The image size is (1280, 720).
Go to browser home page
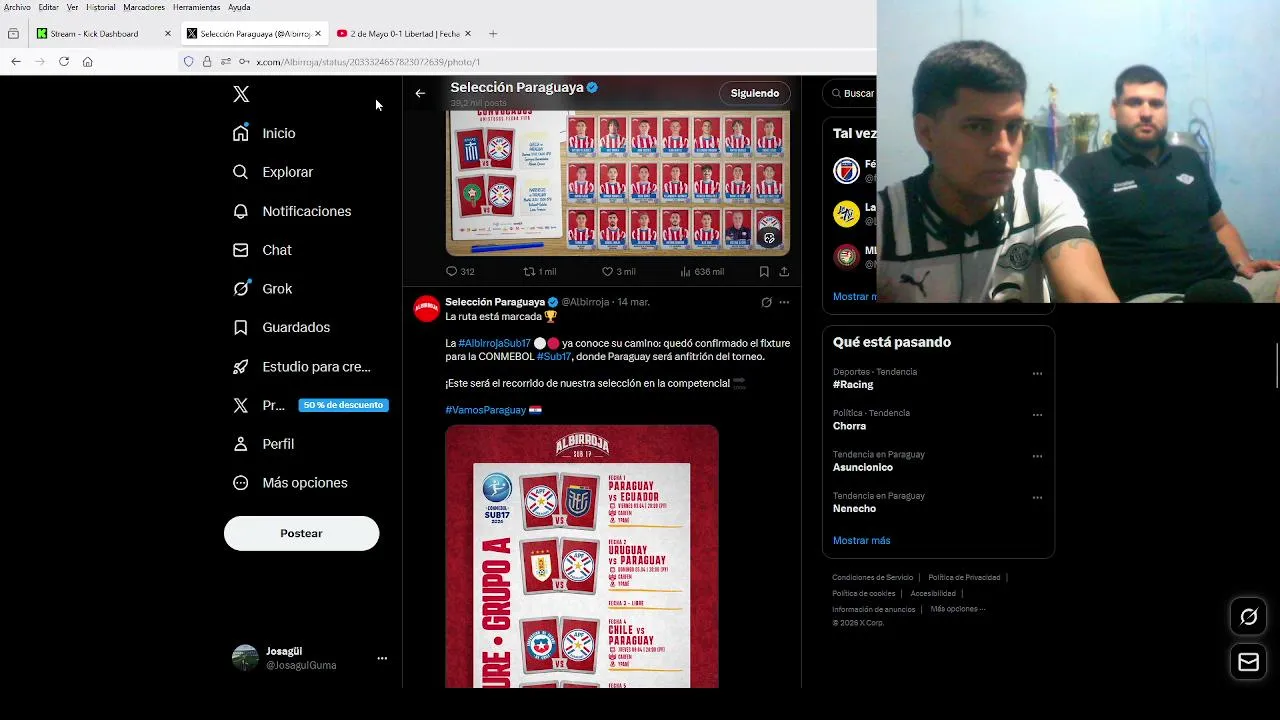pos(87,61)
